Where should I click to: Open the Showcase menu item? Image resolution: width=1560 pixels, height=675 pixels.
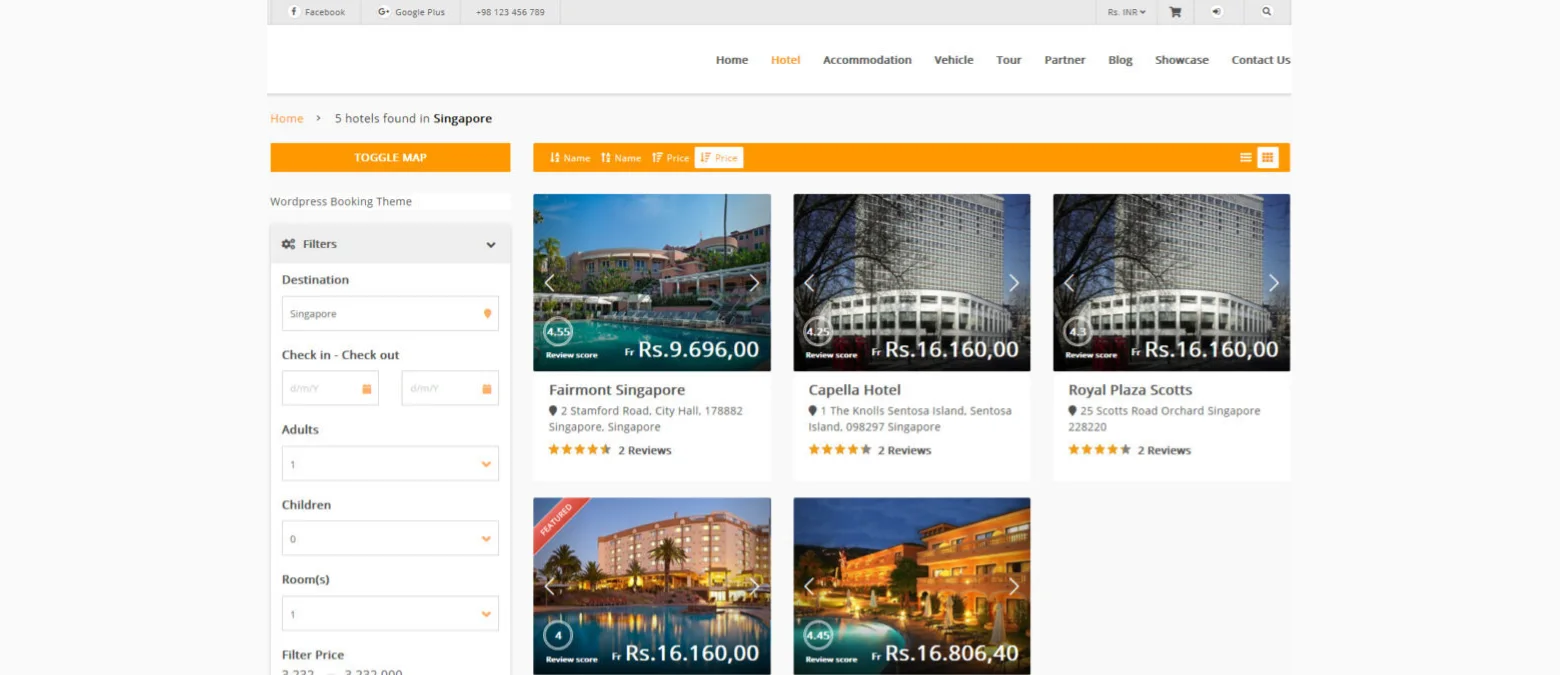(x=1182, y=60)
